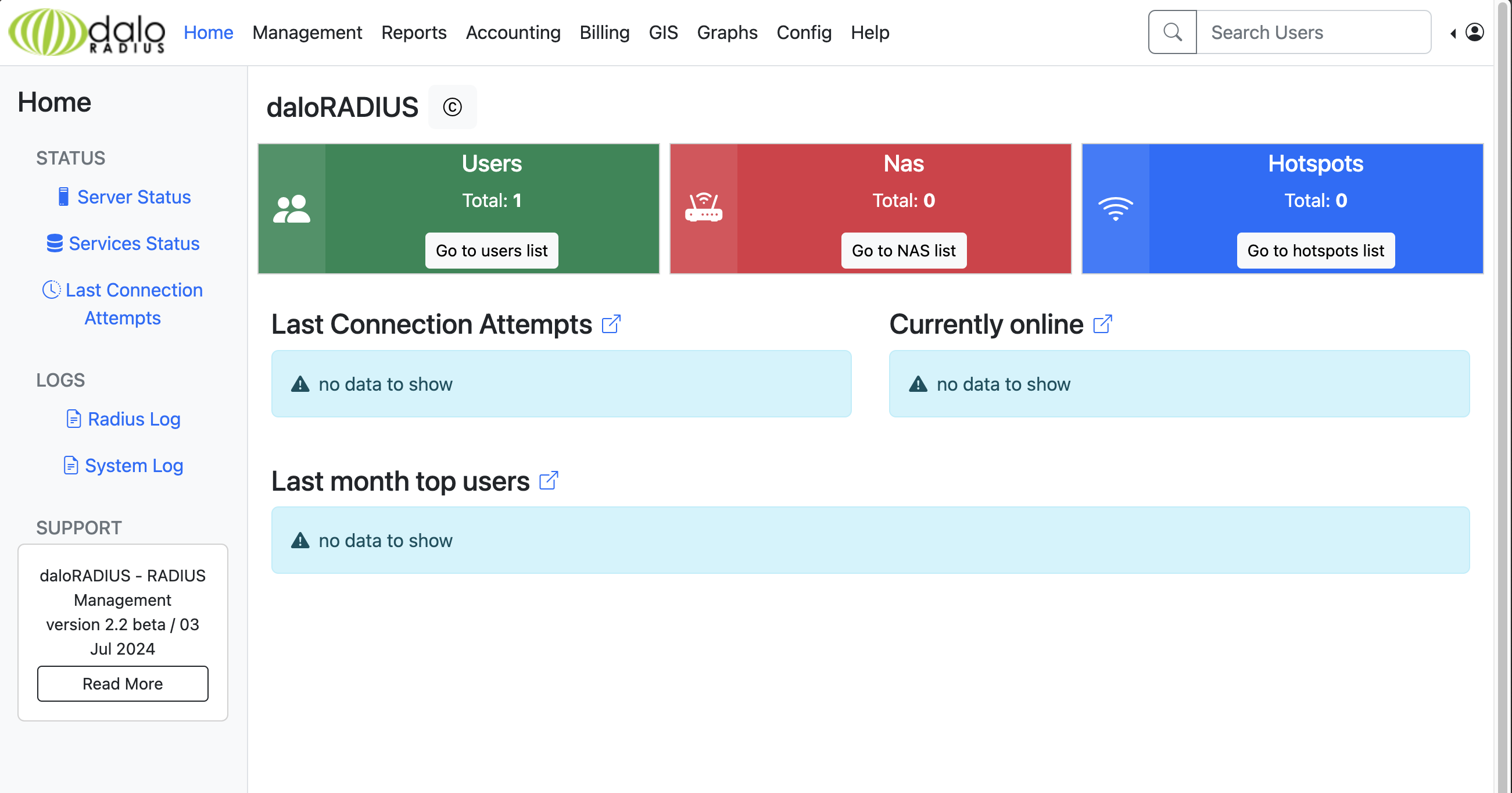
Task: Click the copyright icon beside daloRADIUS title
Action: (x=452, y=107)
